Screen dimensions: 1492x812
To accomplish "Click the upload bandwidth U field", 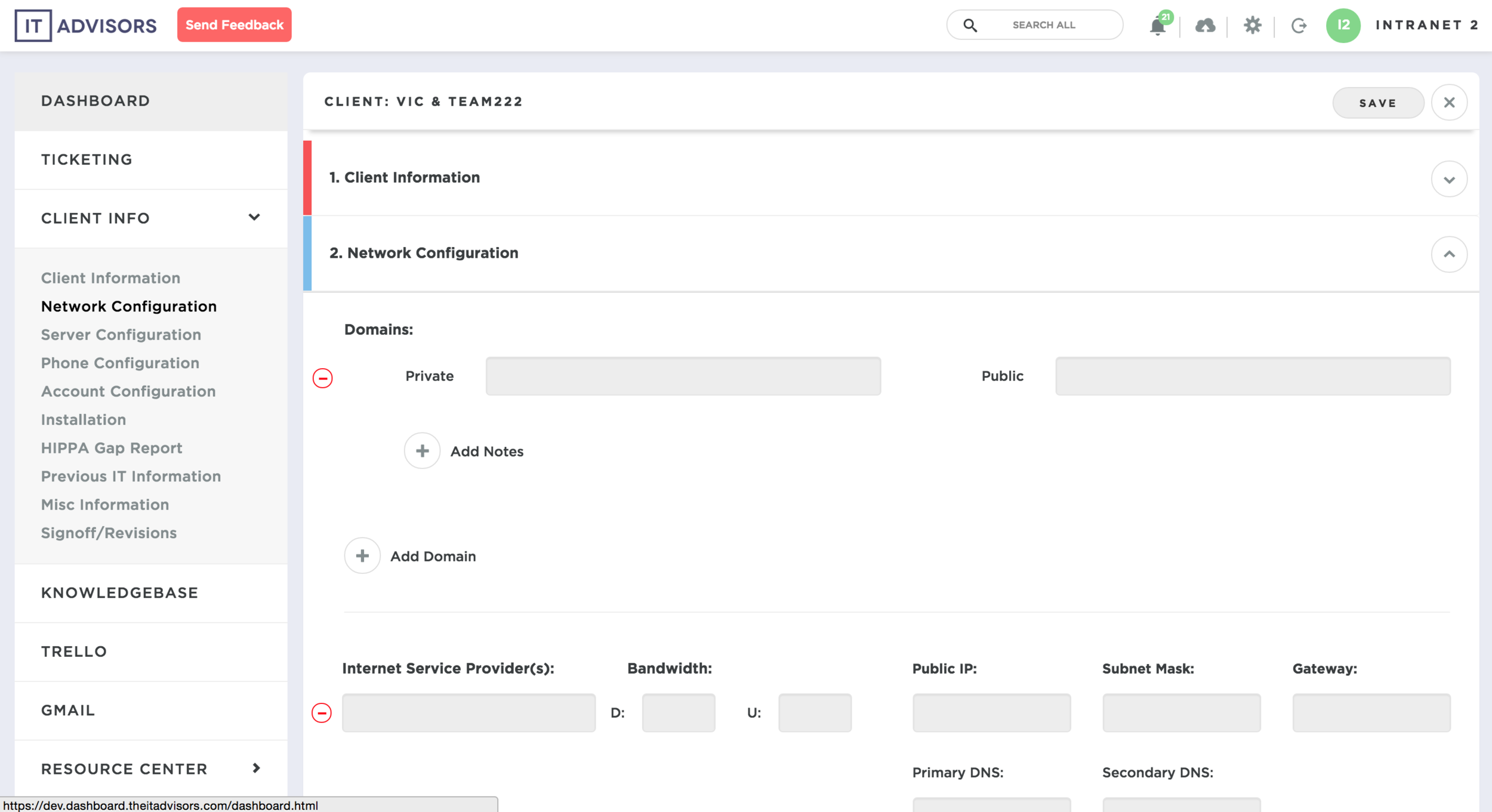I will coord(815,712).
